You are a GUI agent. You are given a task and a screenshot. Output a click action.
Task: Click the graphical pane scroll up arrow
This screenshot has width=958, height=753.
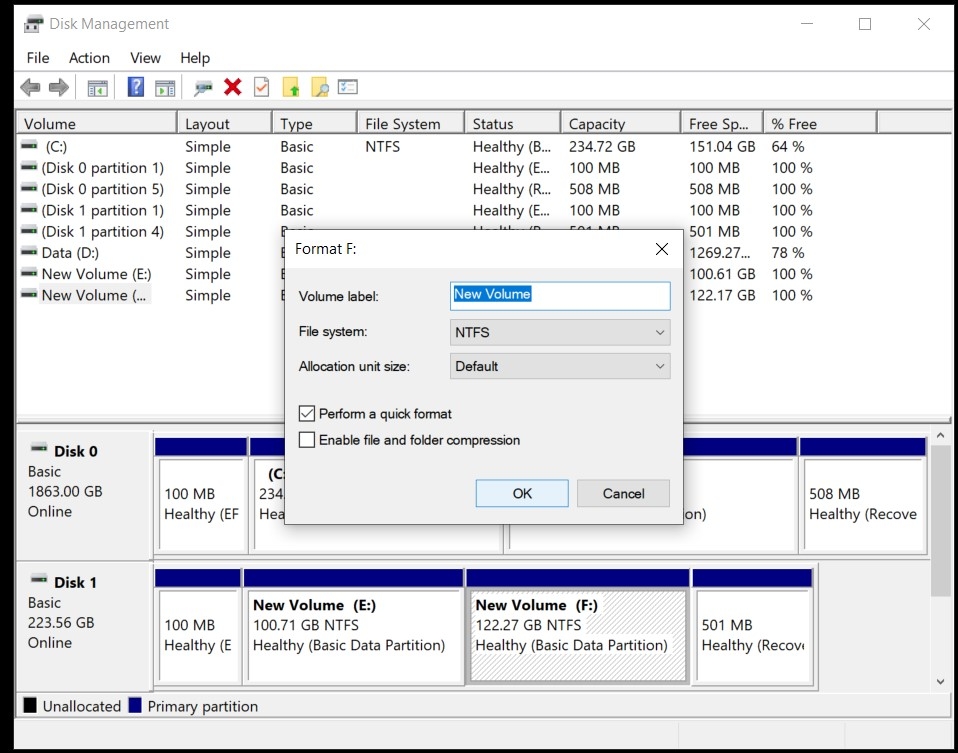tap(940, 435)
